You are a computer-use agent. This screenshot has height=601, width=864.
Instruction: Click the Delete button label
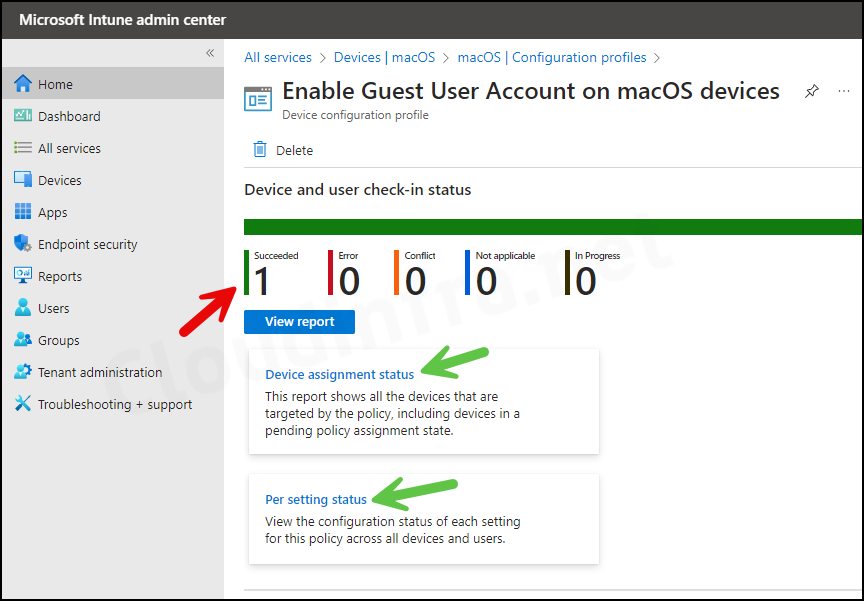click(x=294, y=150)
